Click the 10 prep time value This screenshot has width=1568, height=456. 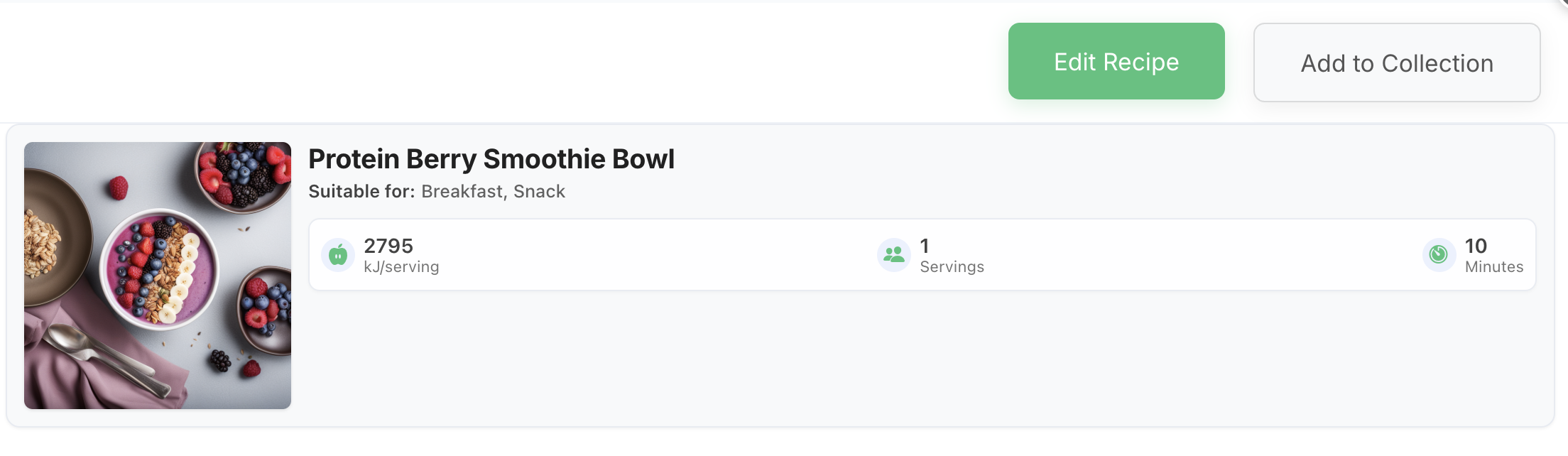(1475, 246)
